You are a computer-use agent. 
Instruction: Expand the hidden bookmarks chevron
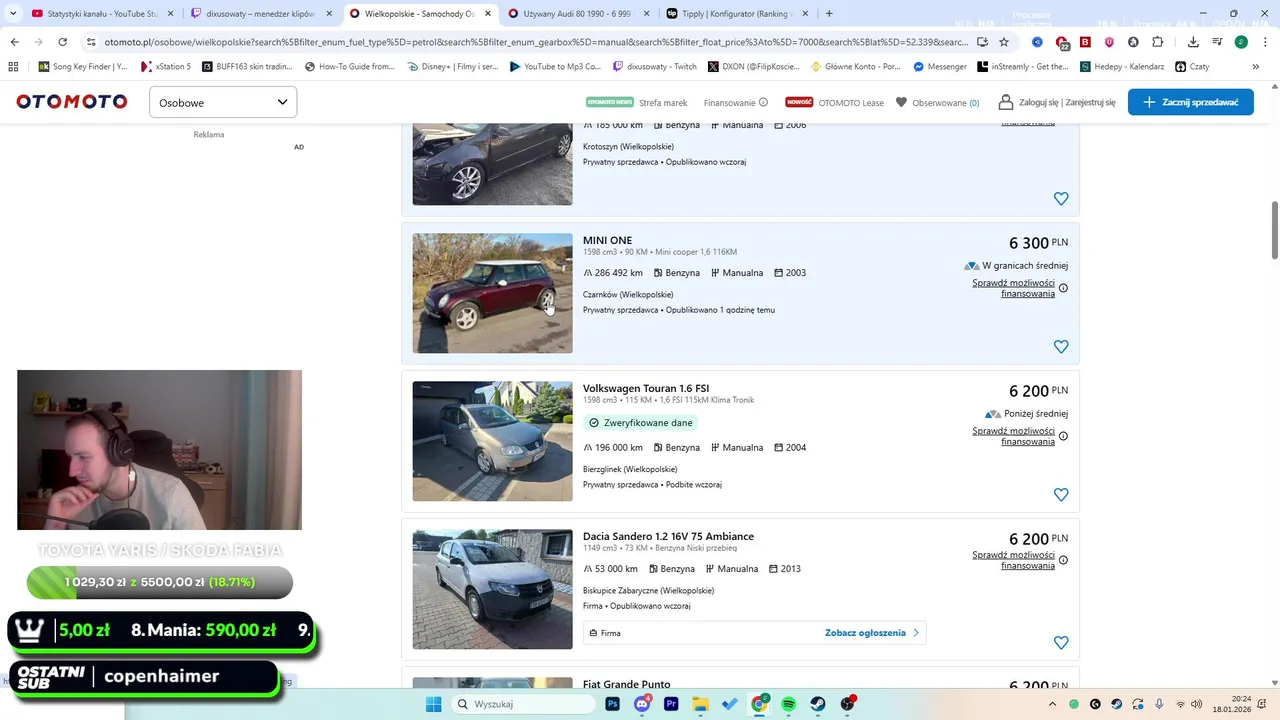coord(1256,66)
